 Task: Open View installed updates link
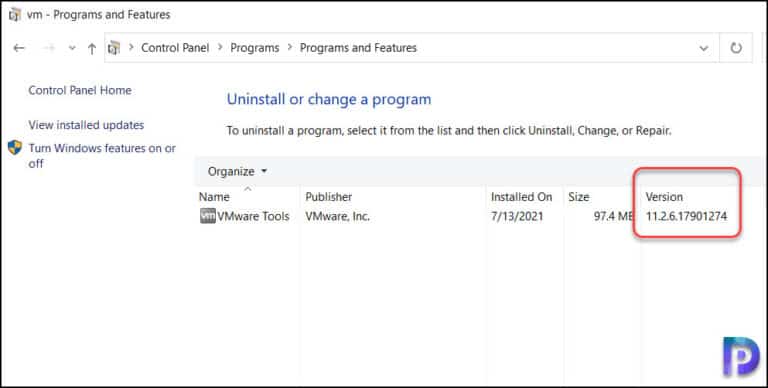click(86, 125)
